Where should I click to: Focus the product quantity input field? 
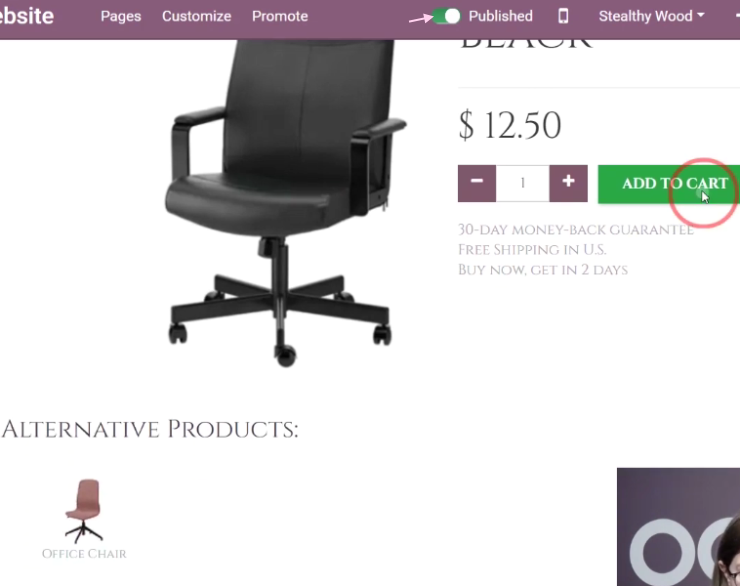coord(522,183)
